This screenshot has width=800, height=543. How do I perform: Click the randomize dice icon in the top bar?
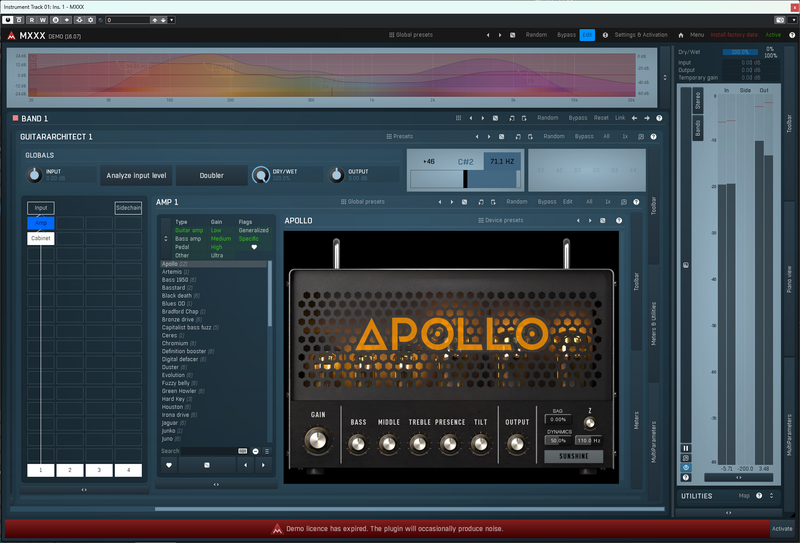[512, 35]
